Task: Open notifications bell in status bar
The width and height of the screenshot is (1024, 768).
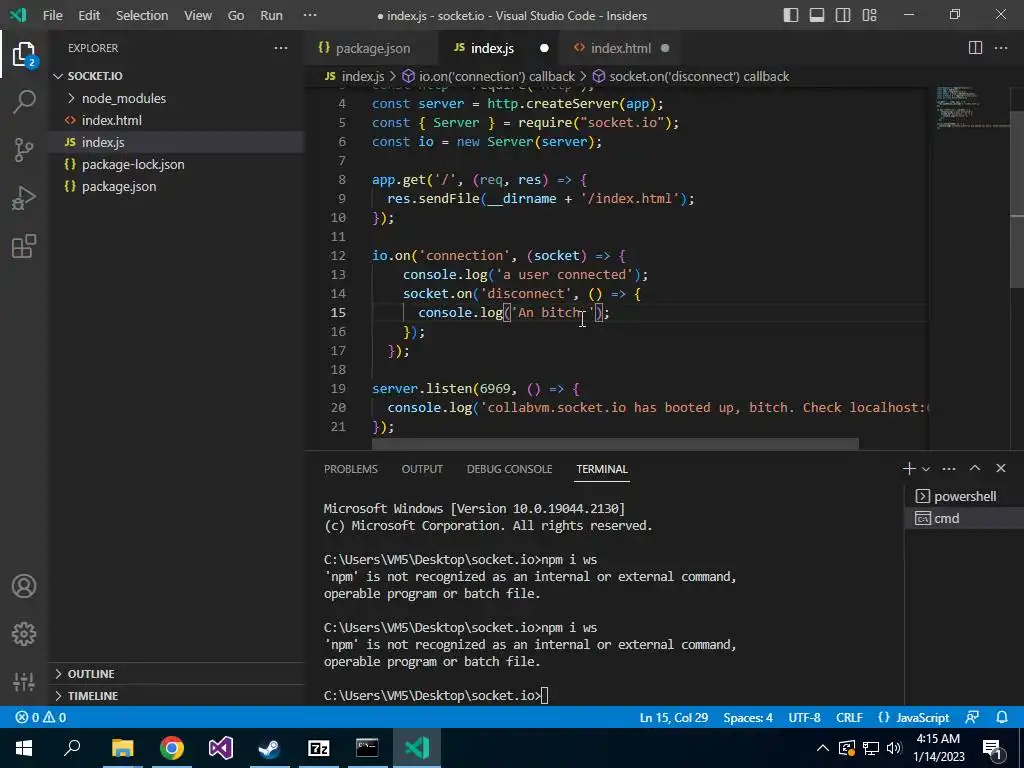Action: pos(1002,717)
